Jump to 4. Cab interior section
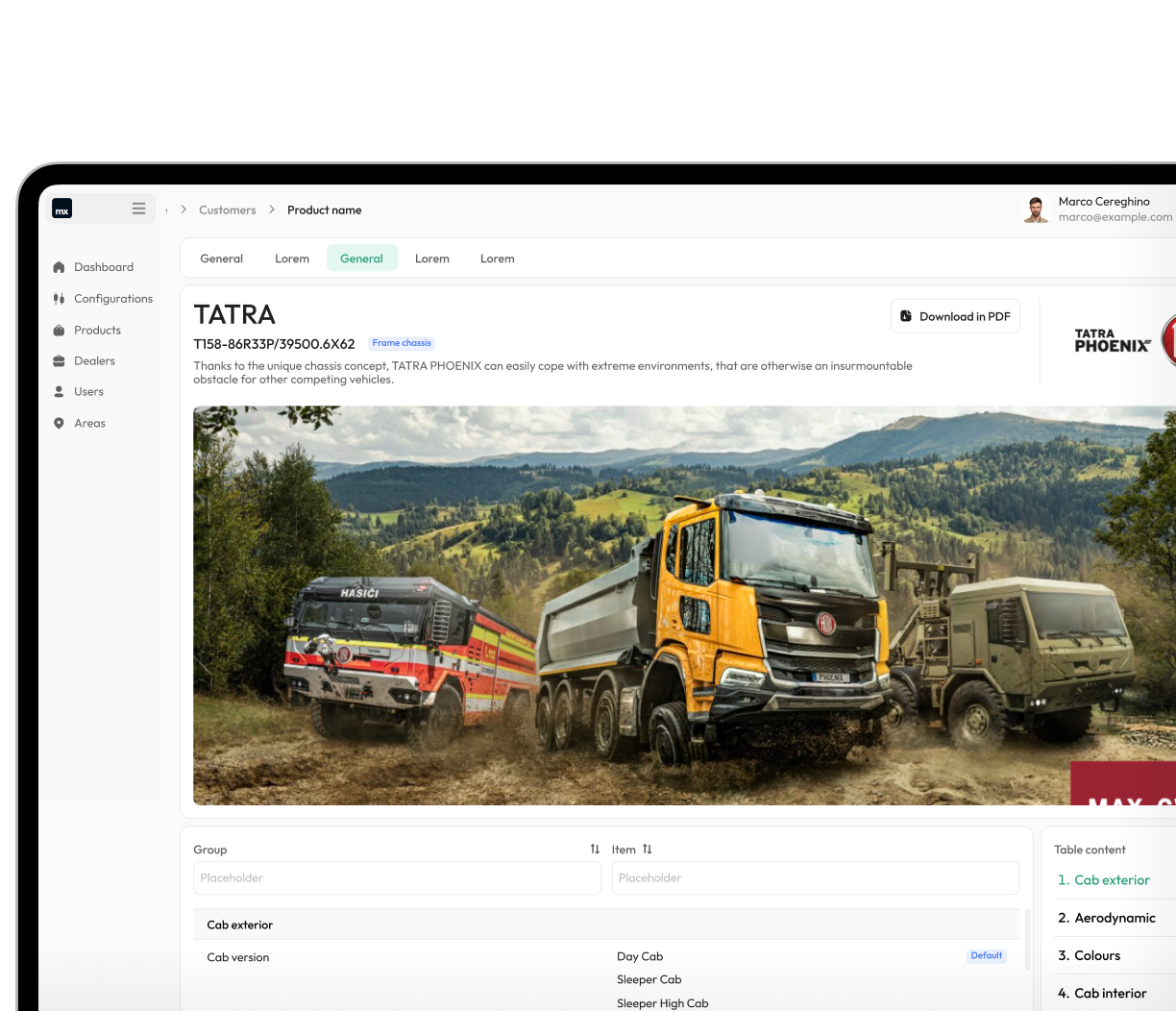 pos(1102,994)
